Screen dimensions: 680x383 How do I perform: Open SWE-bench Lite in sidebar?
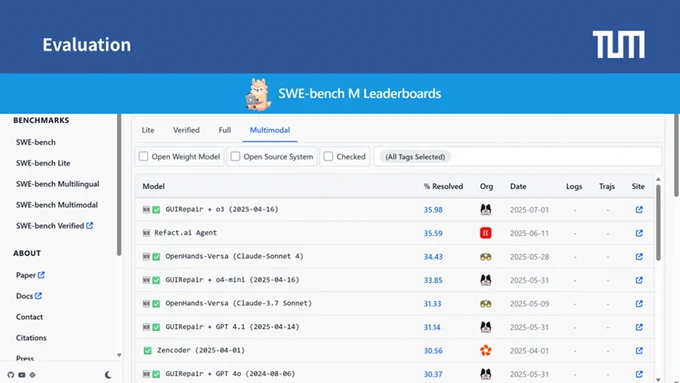click(43, 163)
